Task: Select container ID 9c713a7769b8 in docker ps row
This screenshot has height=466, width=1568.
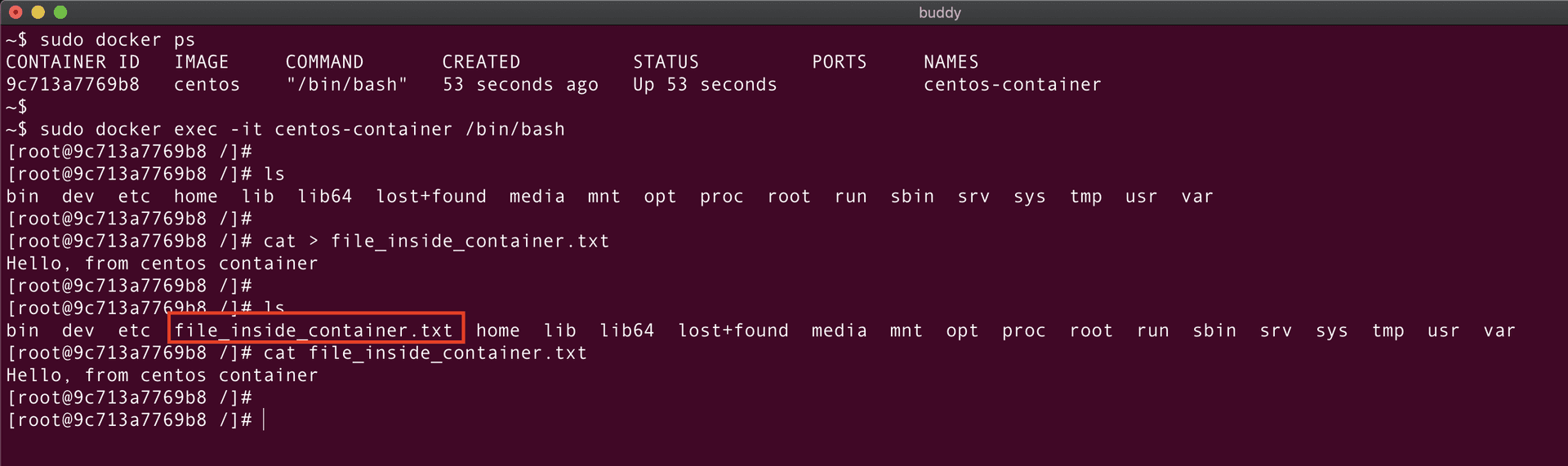Action: pos(73,85)
